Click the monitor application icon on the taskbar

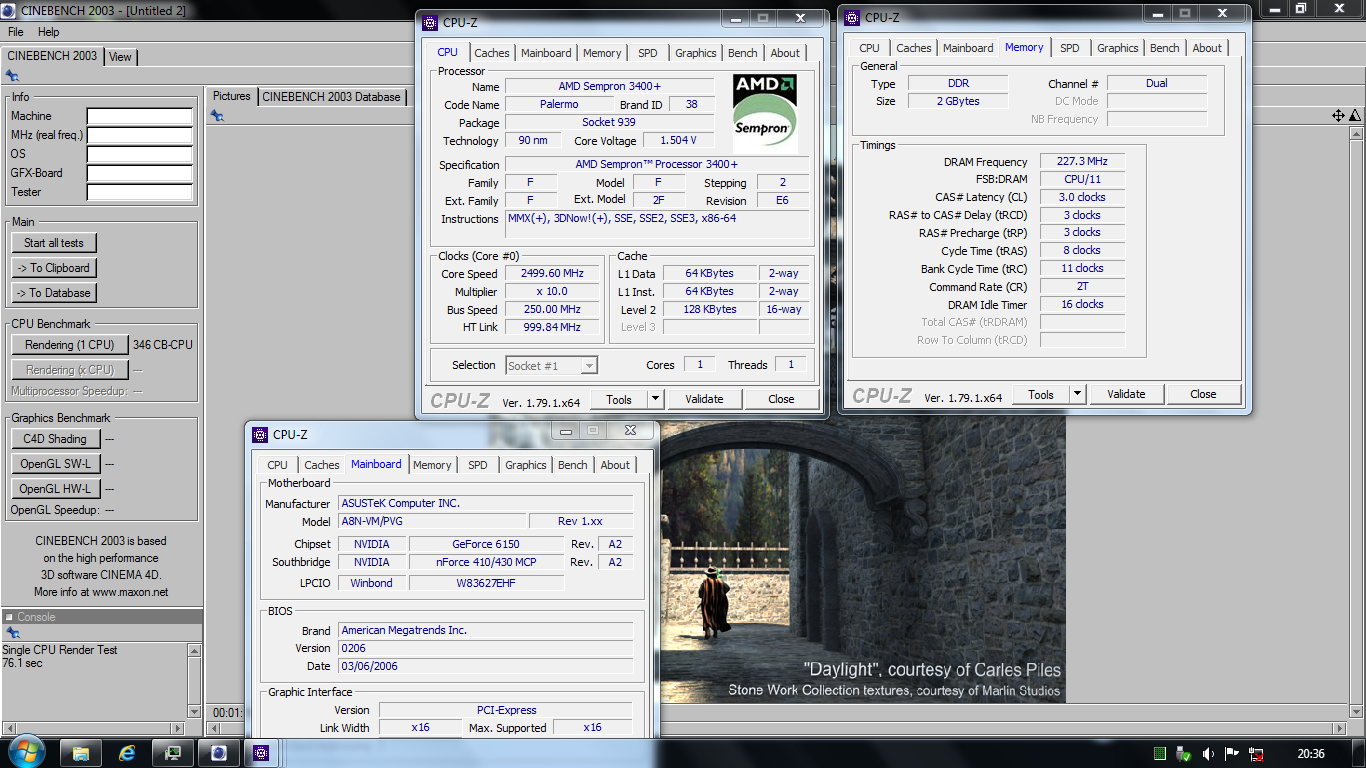coord(173,753)
